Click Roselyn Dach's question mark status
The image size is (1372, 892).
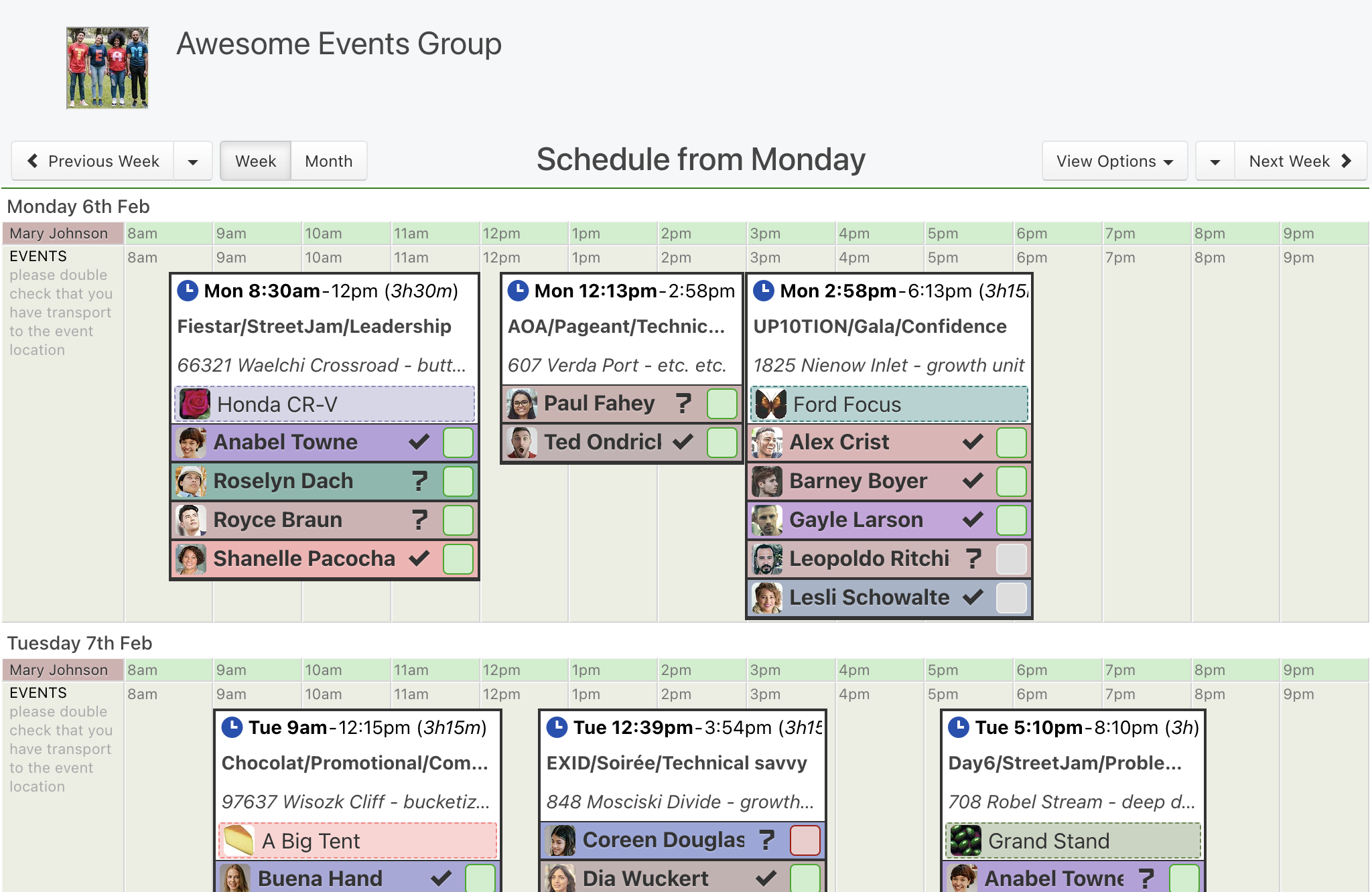[x=419, y=481]
